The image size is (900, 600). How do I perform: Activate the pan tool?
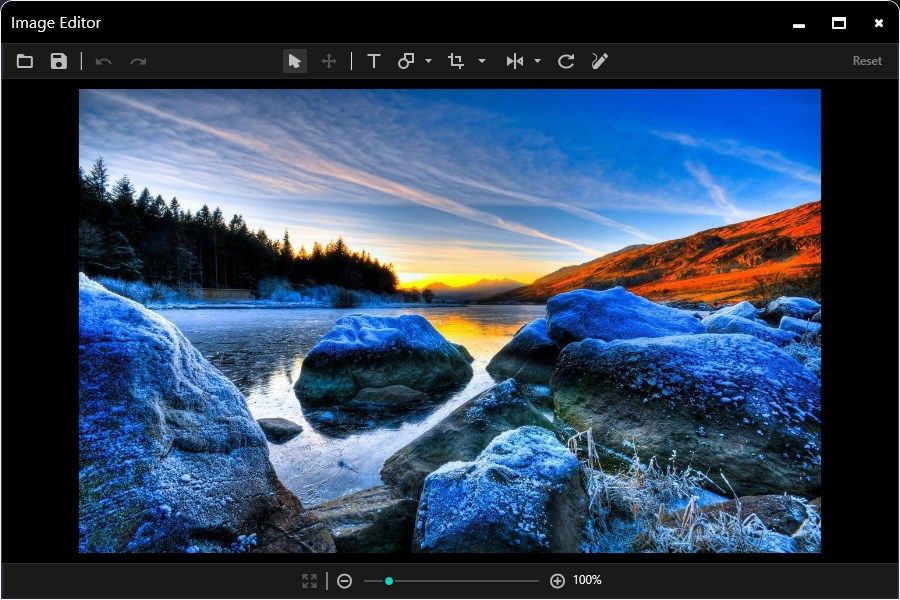(329, 61)
